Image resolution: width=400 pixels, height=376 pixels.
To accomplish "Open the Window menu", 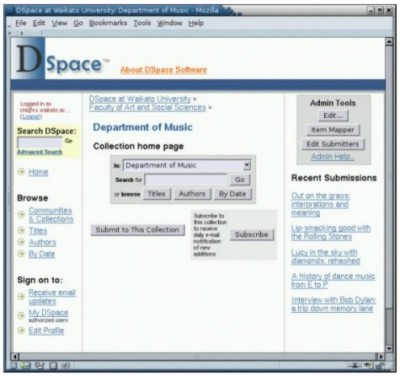I will (170, 23).
